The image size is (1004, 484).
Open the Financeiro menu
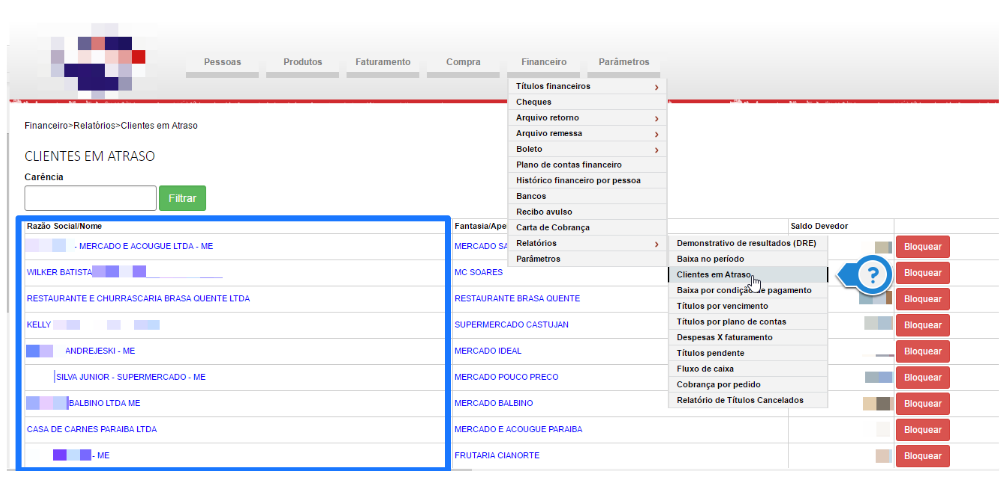543,62
